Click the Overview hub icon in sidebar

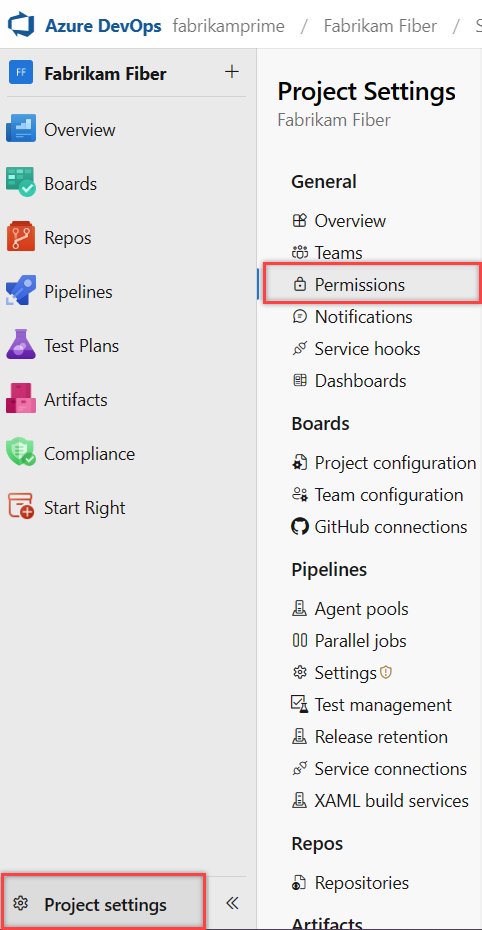[21, 129]
